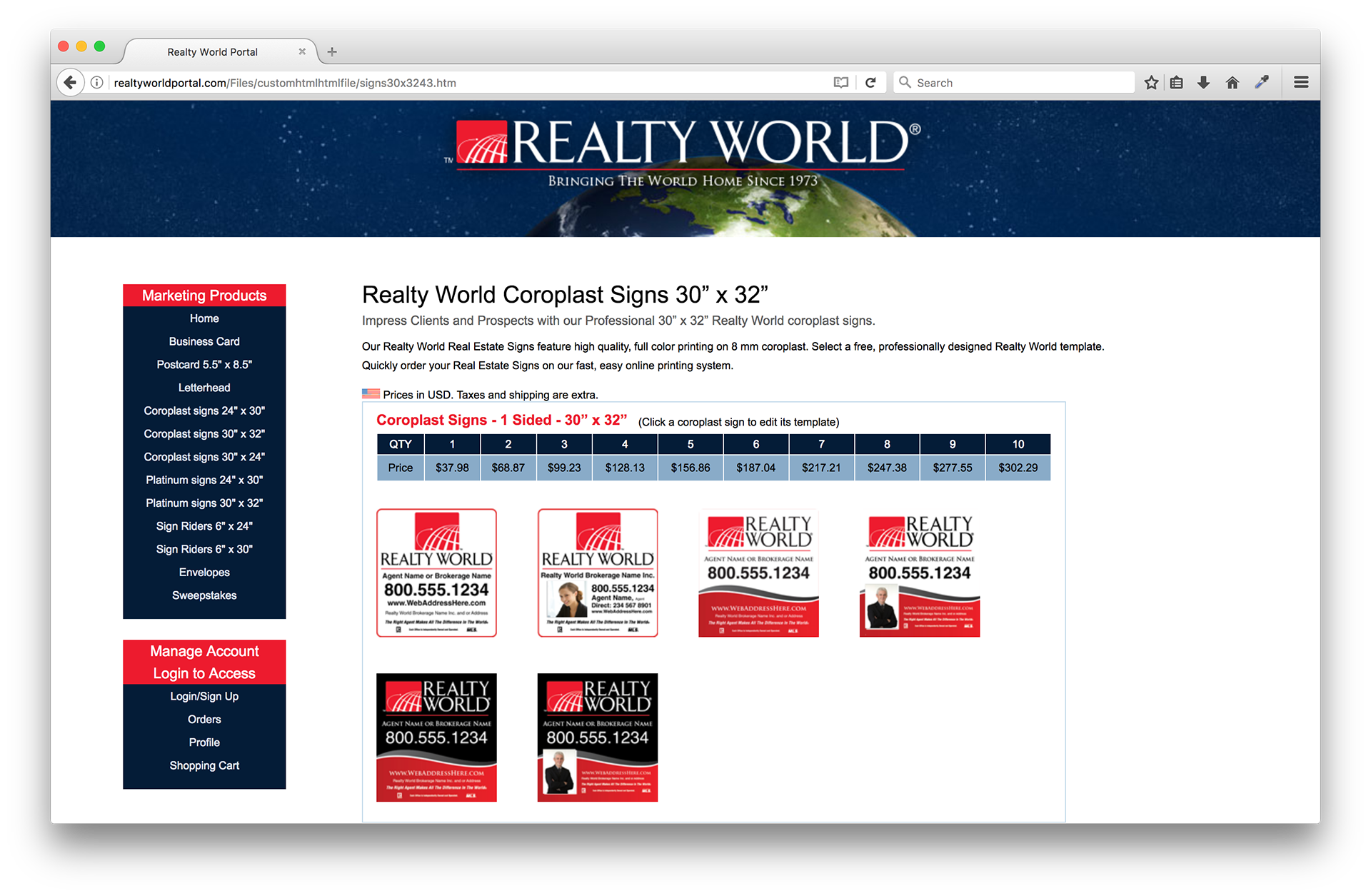Select black sign template without photo
This screenshot has height=896, width=1371.
click(436, 738)
